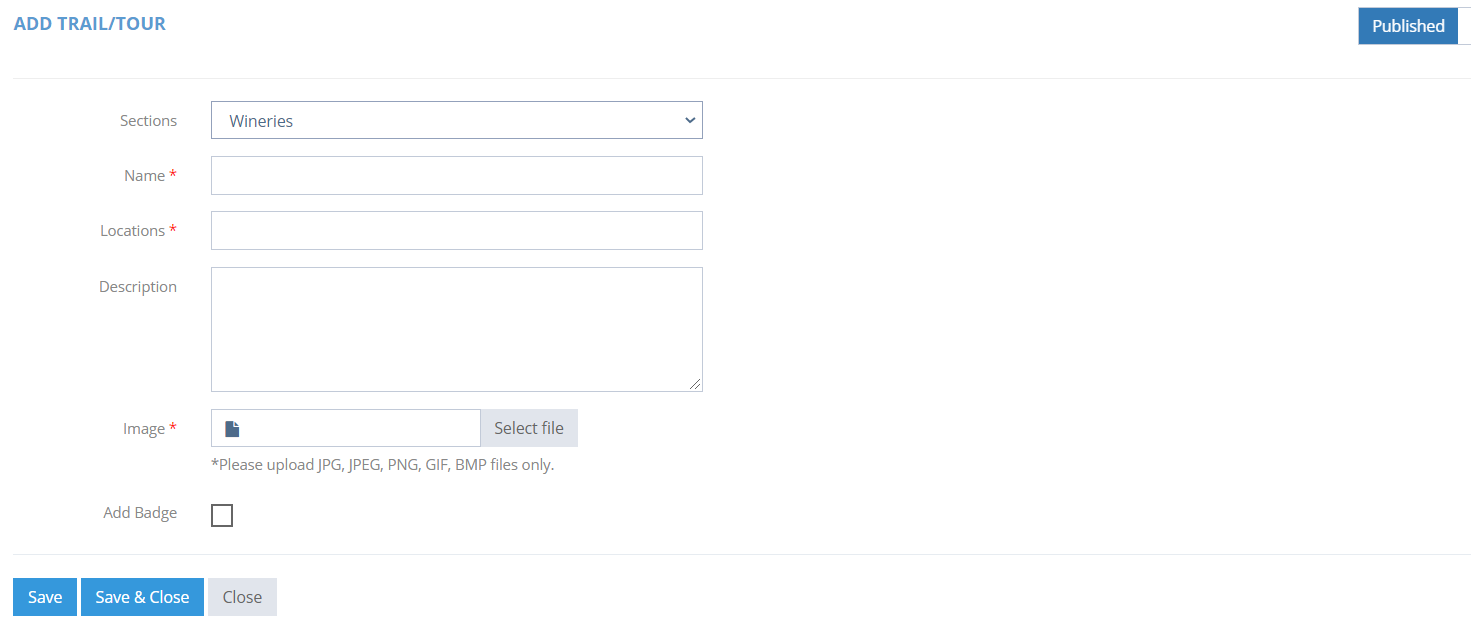Image resolution: width=1471 pixels, height=638 pixels.
Task: Click the Sections field label
Action: 148,120
